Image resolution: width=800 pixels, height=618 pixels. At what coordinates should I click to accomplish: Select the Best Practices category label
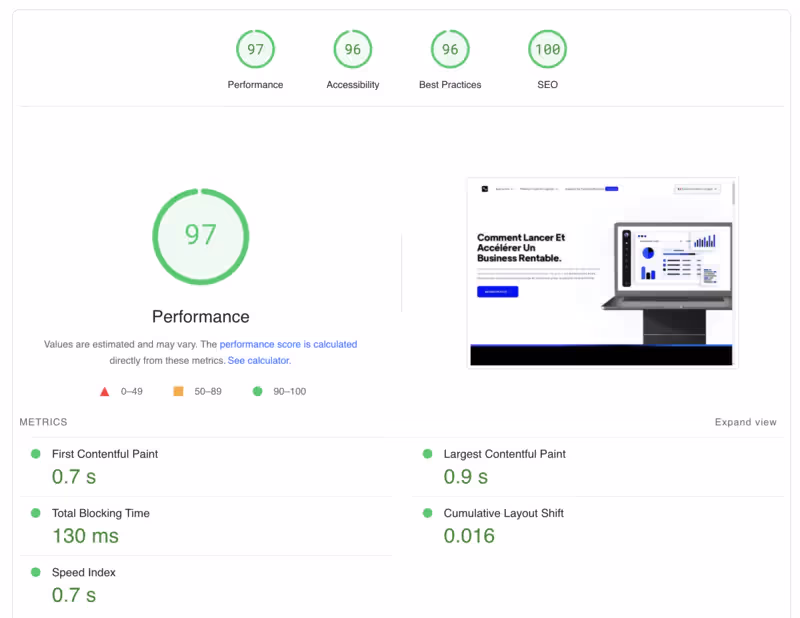click(450, 85)
